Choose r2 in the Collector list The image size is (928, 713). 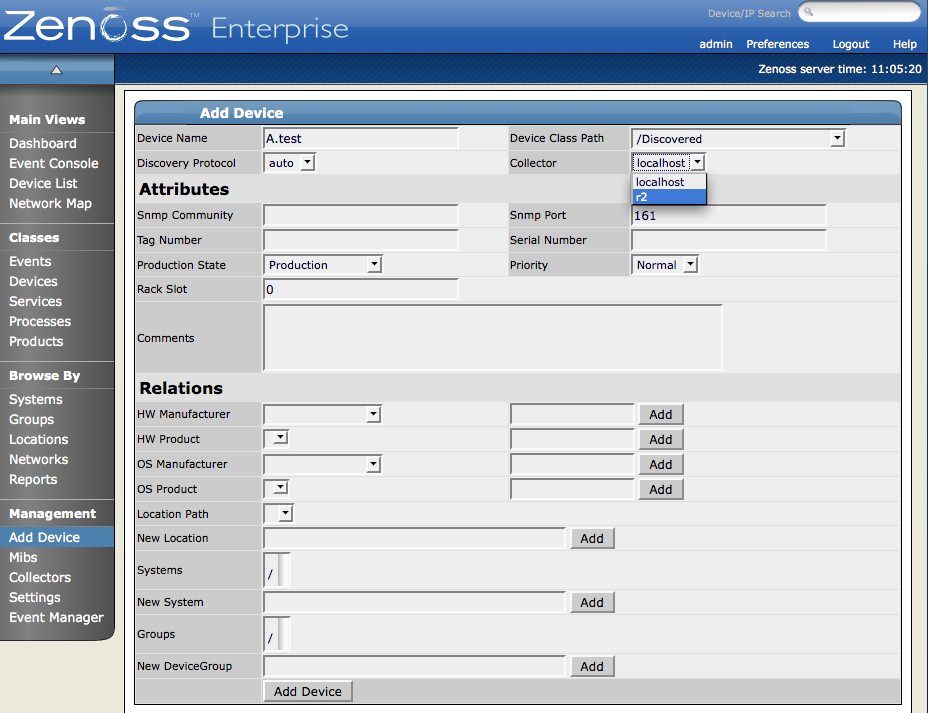click(669, 197)
